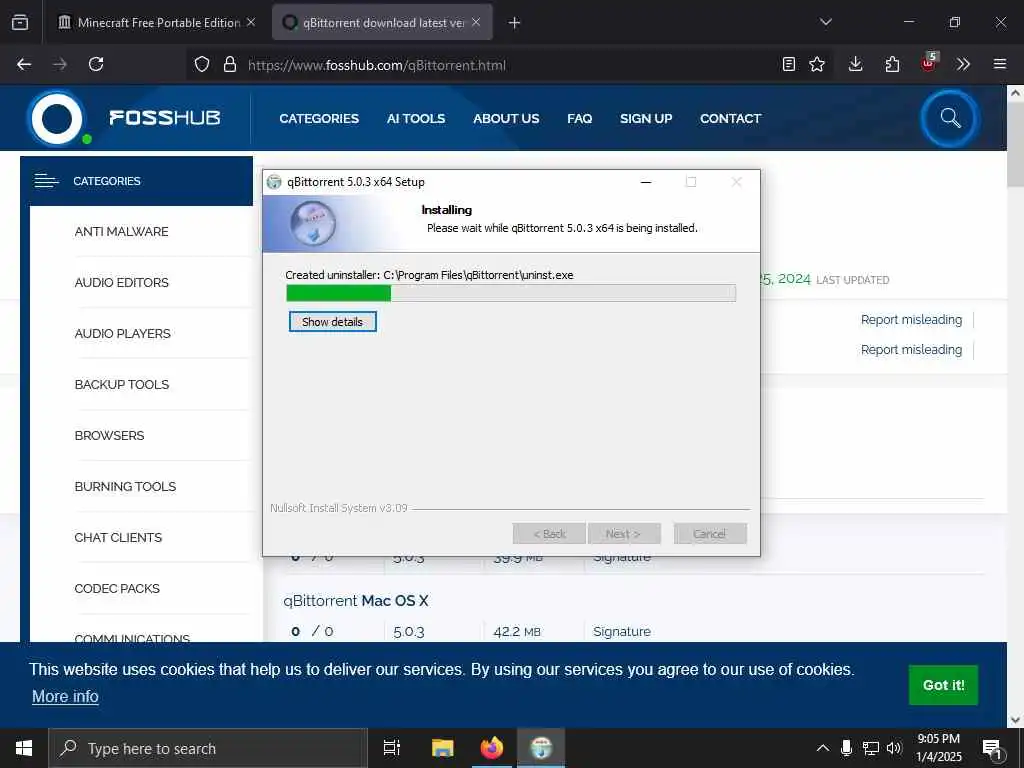This screenshot has height=768, width=1024.
Task: Click Type here to search box
Action: click(208, 748)
